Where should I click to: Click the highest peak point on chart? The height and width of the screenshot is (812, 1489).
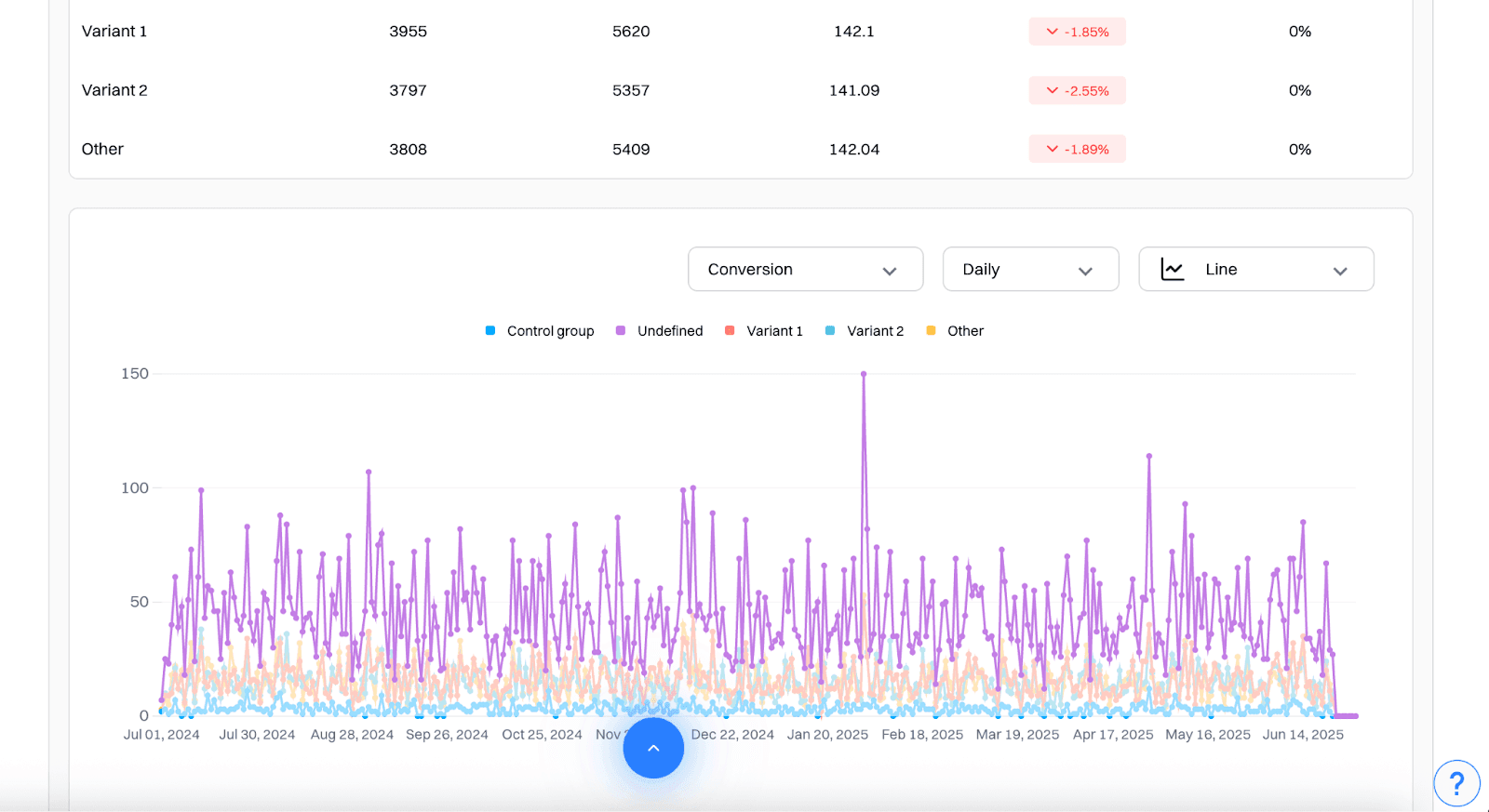(864, 374)
